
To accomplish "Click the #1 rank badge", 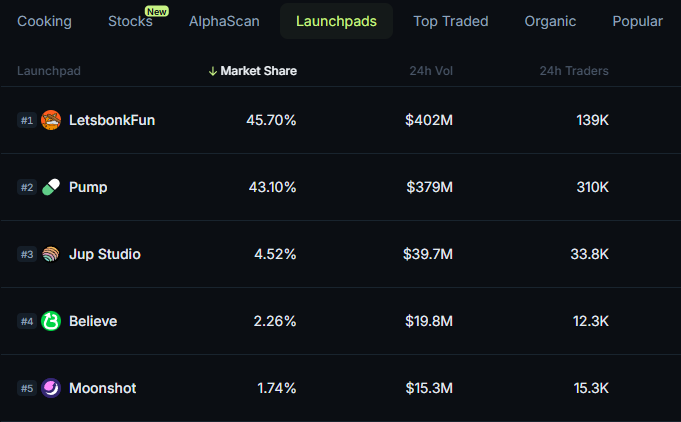I will pos(27,120).
